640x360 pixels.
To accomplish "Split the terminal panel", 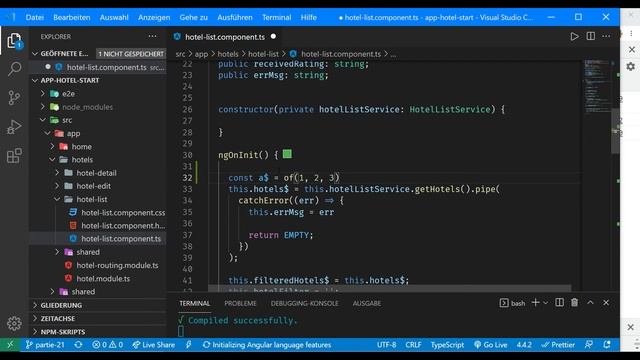I will (559, 302).
